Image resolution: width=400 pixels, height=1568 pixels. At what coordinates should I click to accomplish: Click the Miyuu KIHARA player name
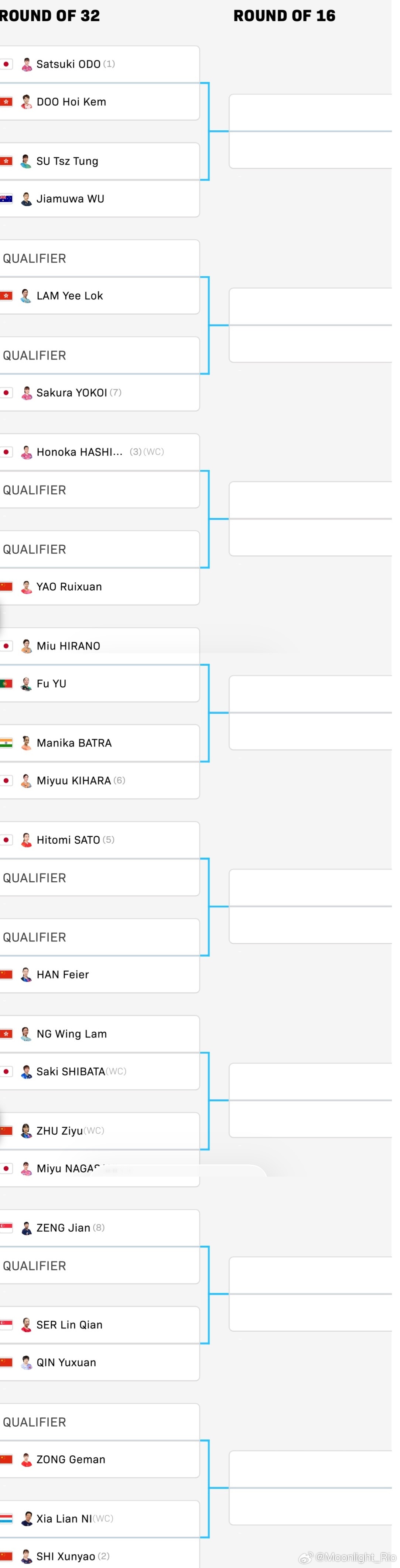(x=73, y=780)
